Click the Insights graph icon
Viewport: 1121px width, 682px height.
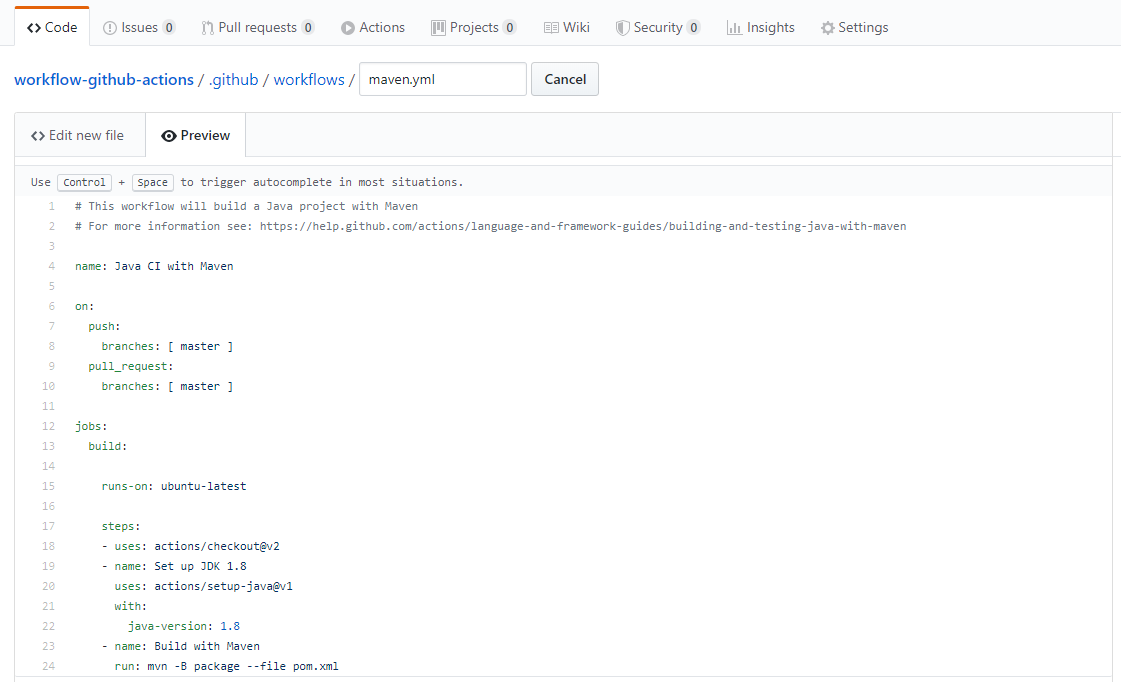pos(734,28)
